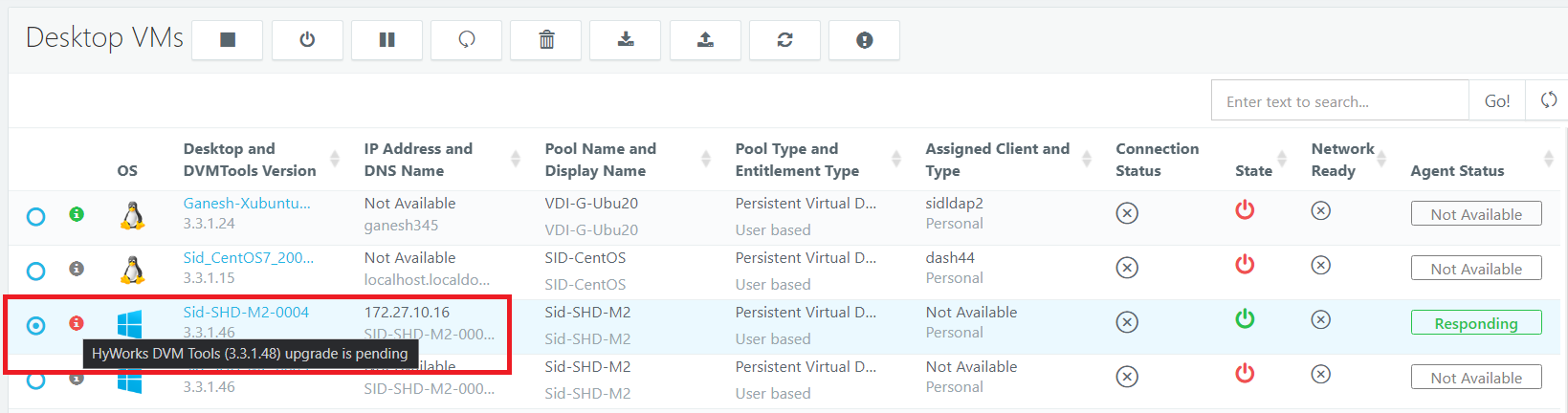The width and height of the screenshot is (1568, 413).
Task: Open the Ganesh-Xubuntu desktop link
Action: tap(247, 203)
